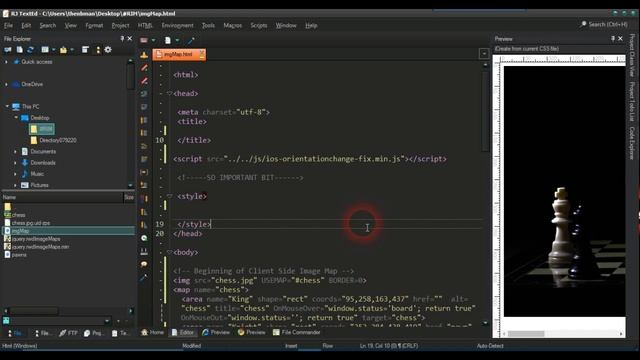Open filter combo box dropdown below file list

click(x=107, y=321)
